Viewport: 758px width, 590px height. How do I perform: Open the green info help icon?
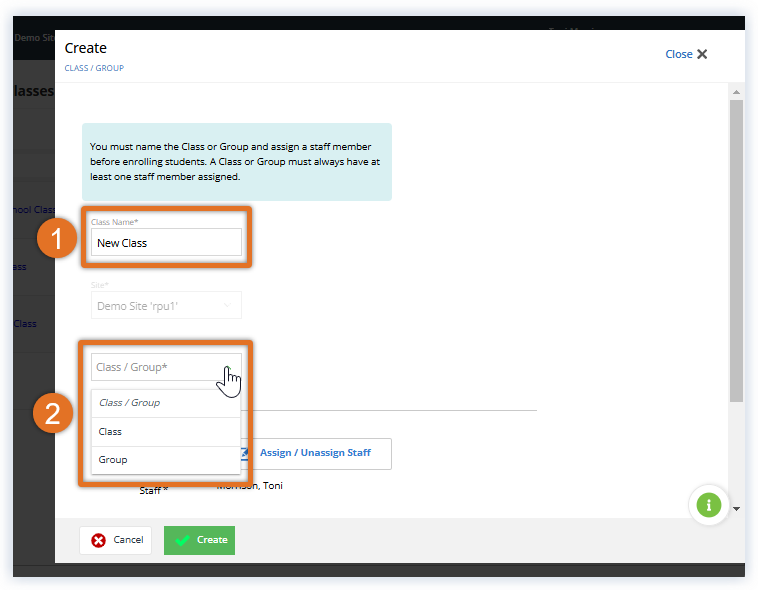709,505
